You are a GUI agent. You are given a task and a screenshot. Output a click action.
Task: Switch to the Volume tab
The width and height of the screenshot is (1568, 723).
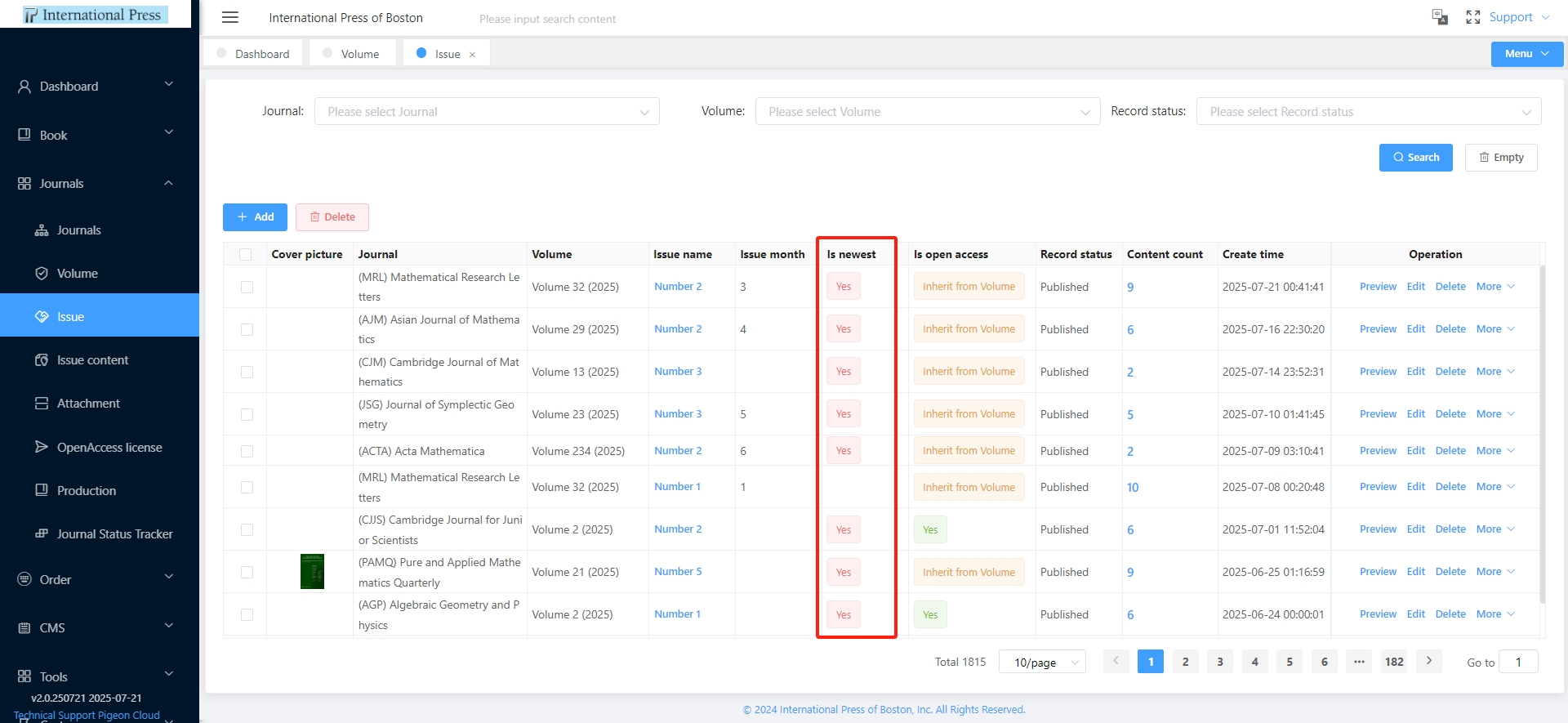[x=353, y=54]
